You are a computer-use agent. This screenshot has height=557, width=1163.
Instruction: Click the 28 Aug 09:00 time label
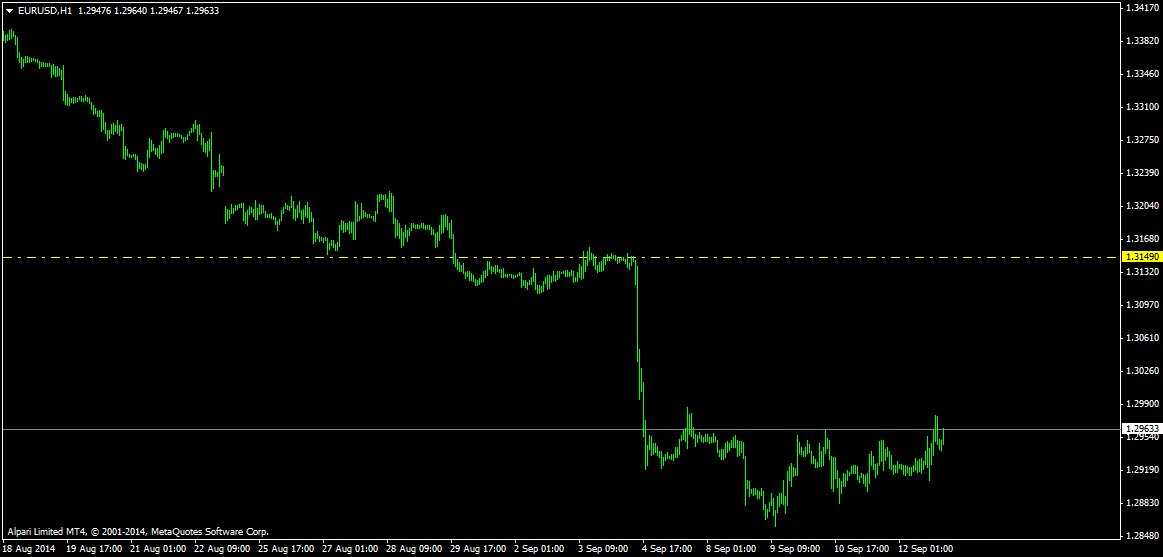point(413,550)
